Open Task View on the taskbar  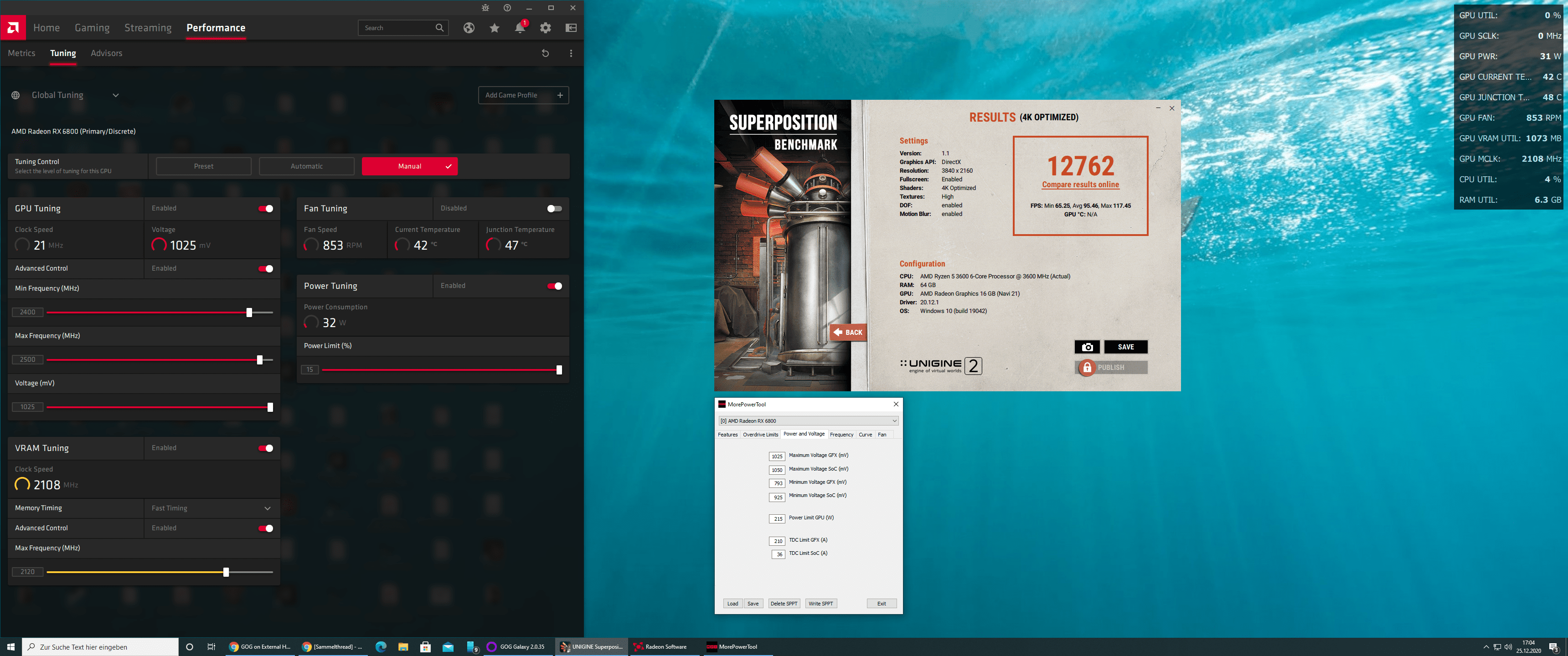click(211, 647)
